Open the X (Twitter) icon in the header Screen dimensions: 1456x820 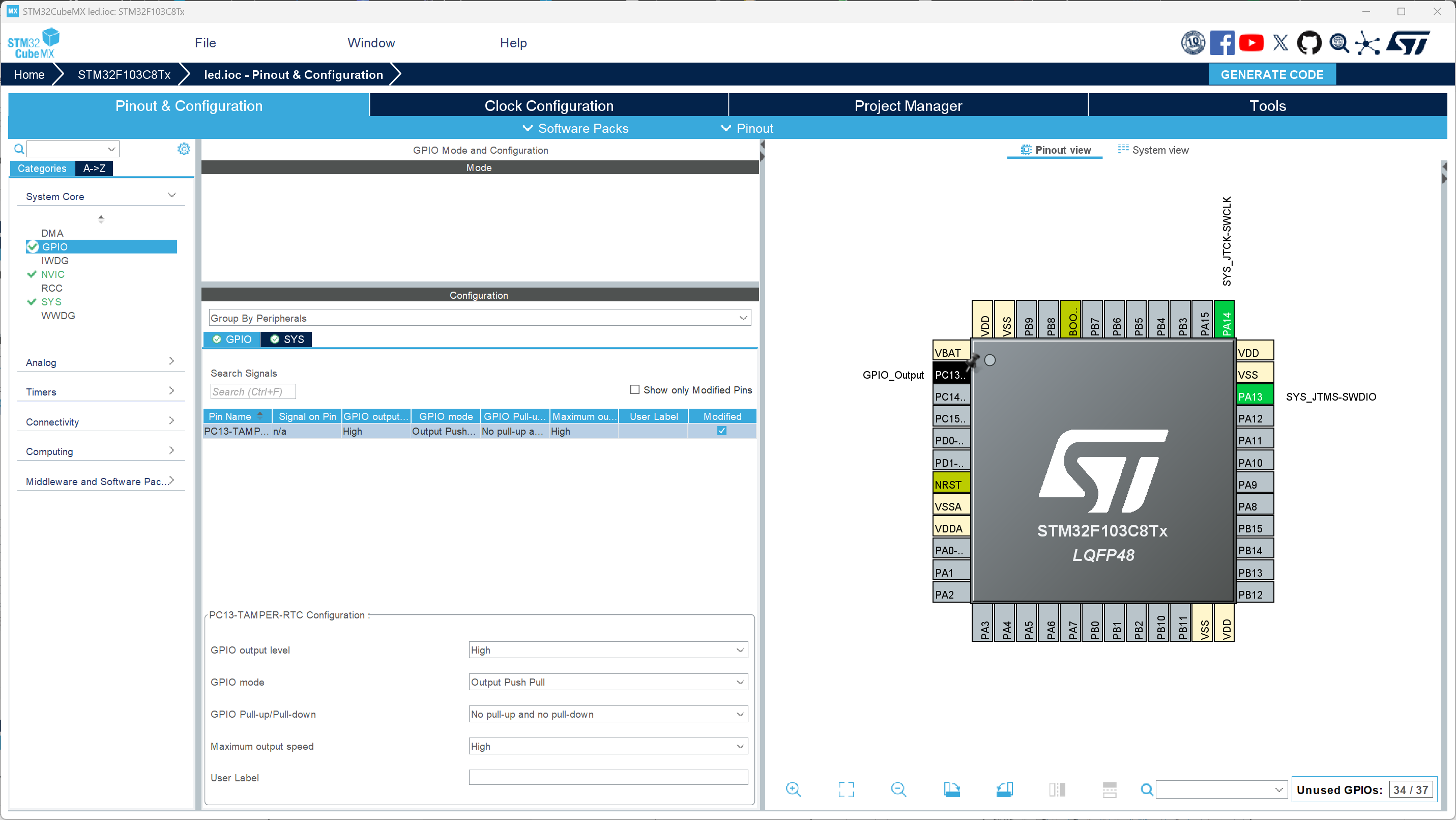1280,43
